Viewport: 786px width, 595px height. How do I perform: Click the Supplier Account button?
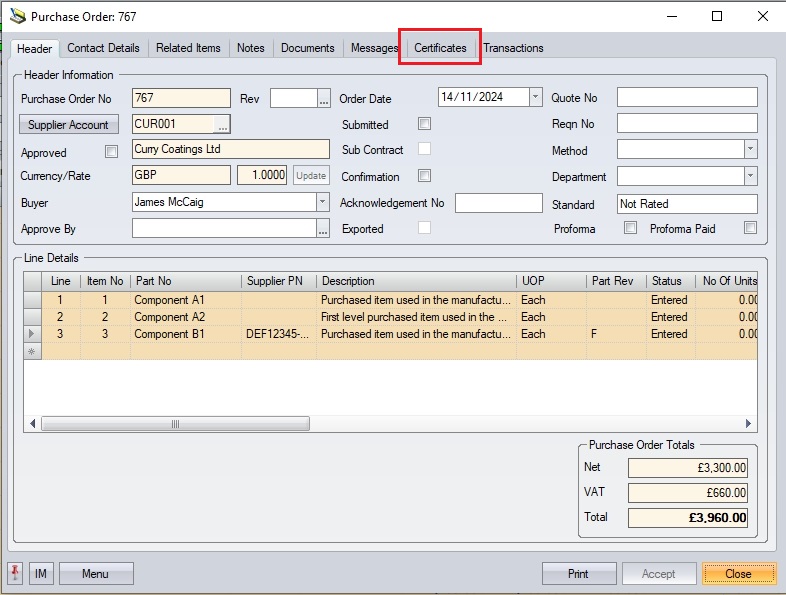point(68,125)
